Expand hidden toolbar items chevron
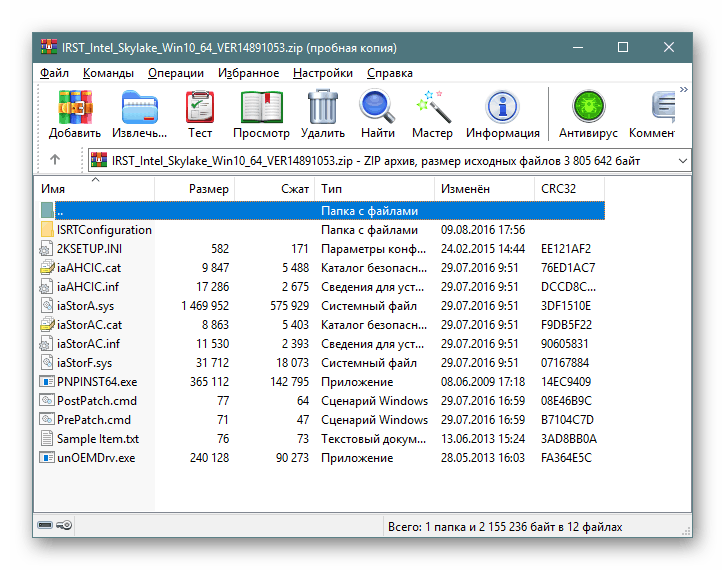Image resolution: width=725 pixels, height=570 pixels. (x=683, y=89)
